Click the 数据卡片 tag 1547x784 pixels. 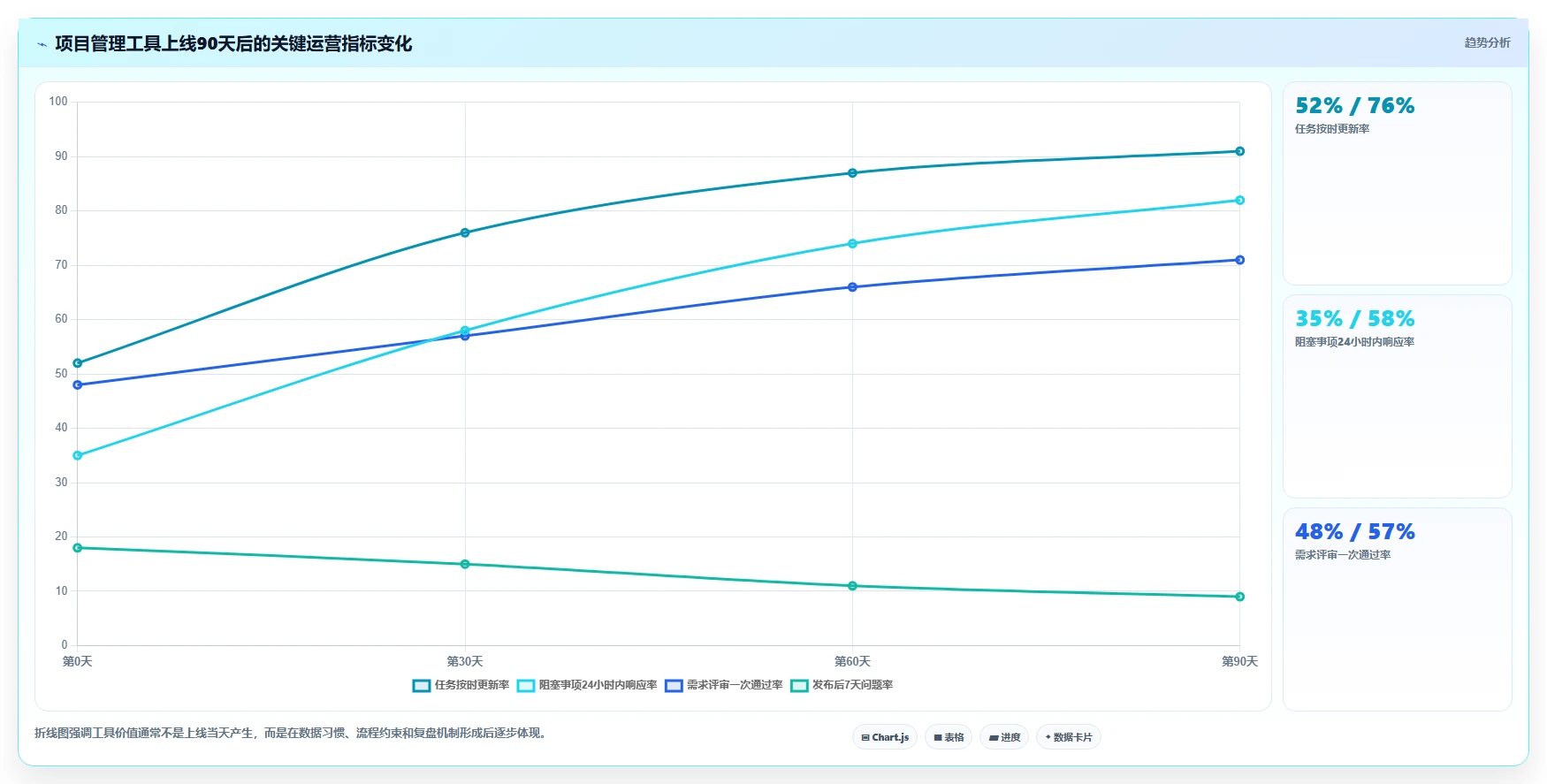click(x=1069, y=737)
